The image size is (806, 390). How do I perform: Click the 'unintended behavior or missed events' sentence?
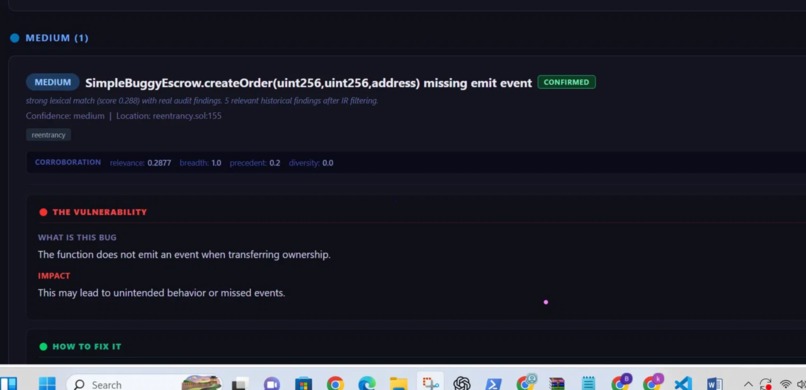(x=161, y=293)
